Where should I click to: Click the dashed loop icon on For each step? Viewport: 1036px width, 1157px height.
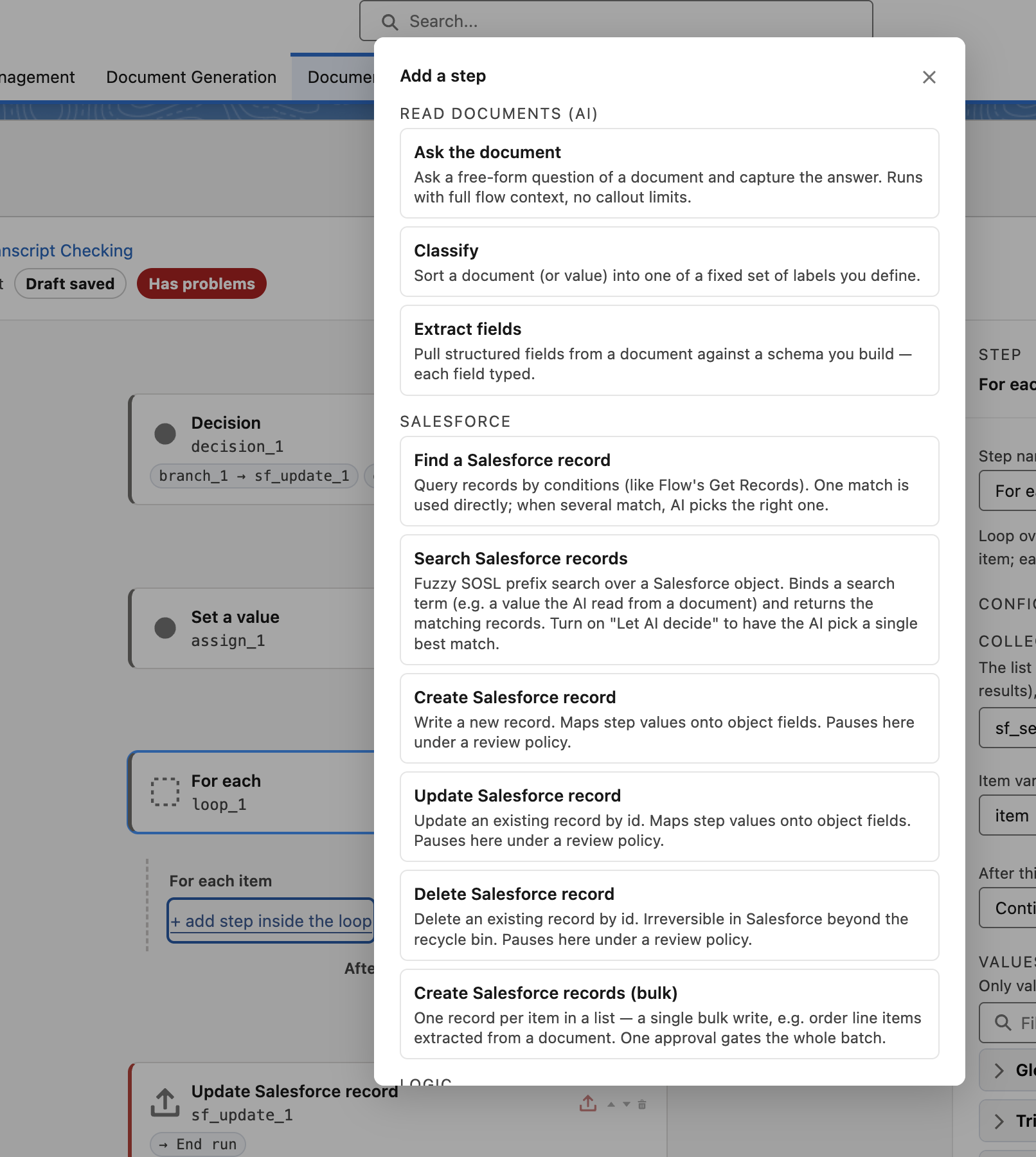165,792
